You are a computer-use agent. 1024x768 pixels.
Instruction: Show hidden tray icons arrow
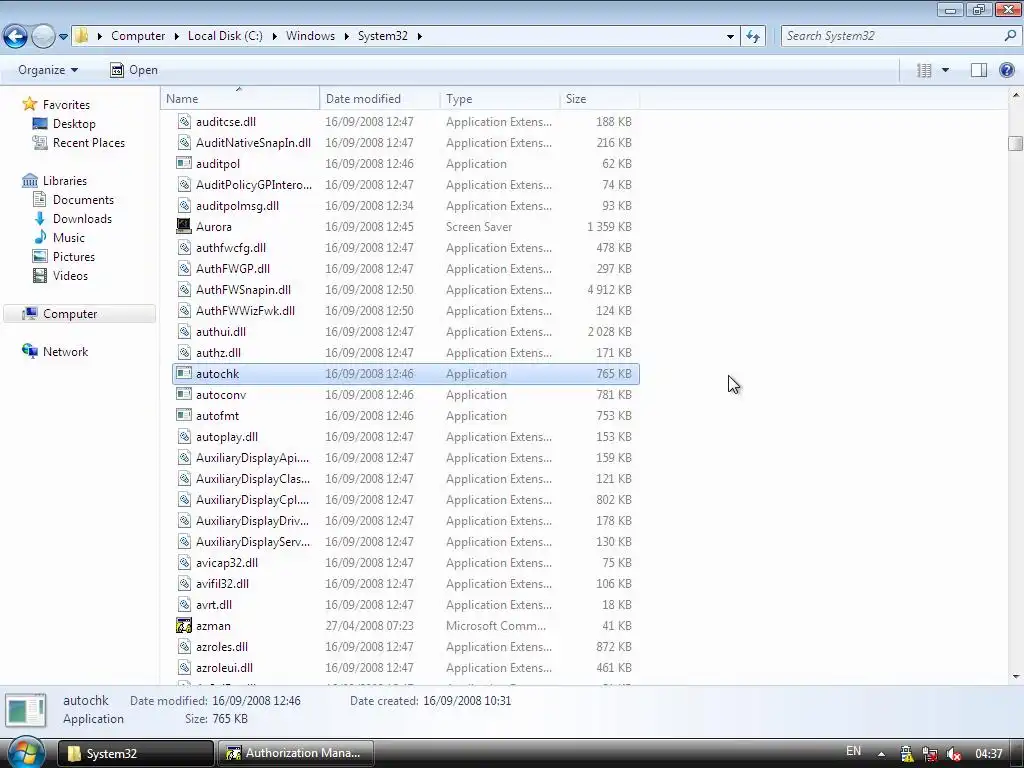click(882, 754)
